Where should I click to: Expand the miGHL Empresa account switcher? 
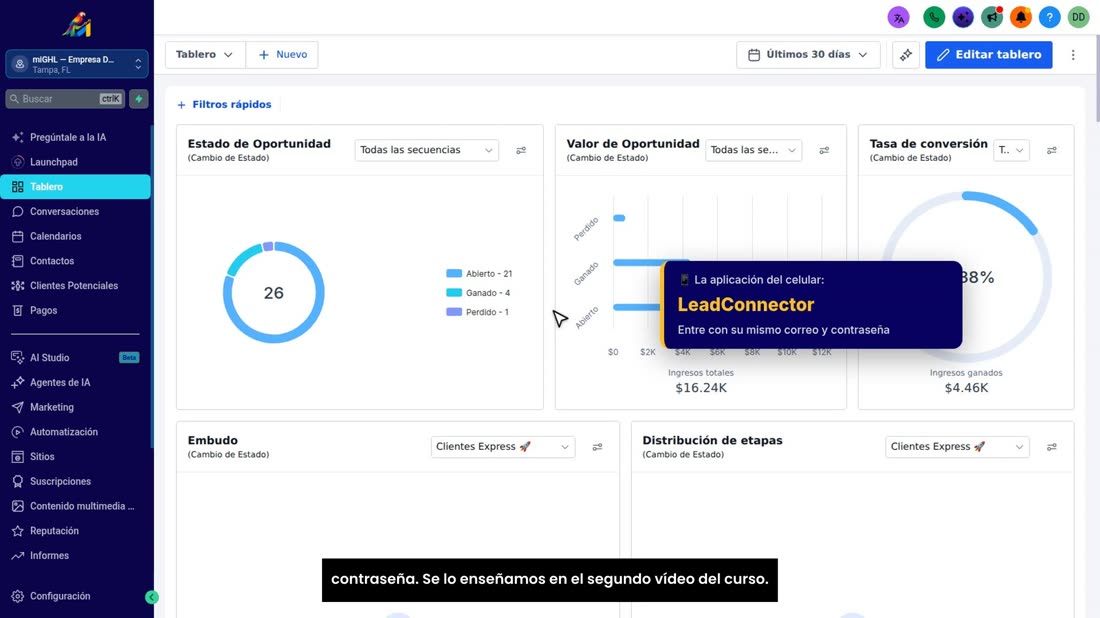[76, 64]
